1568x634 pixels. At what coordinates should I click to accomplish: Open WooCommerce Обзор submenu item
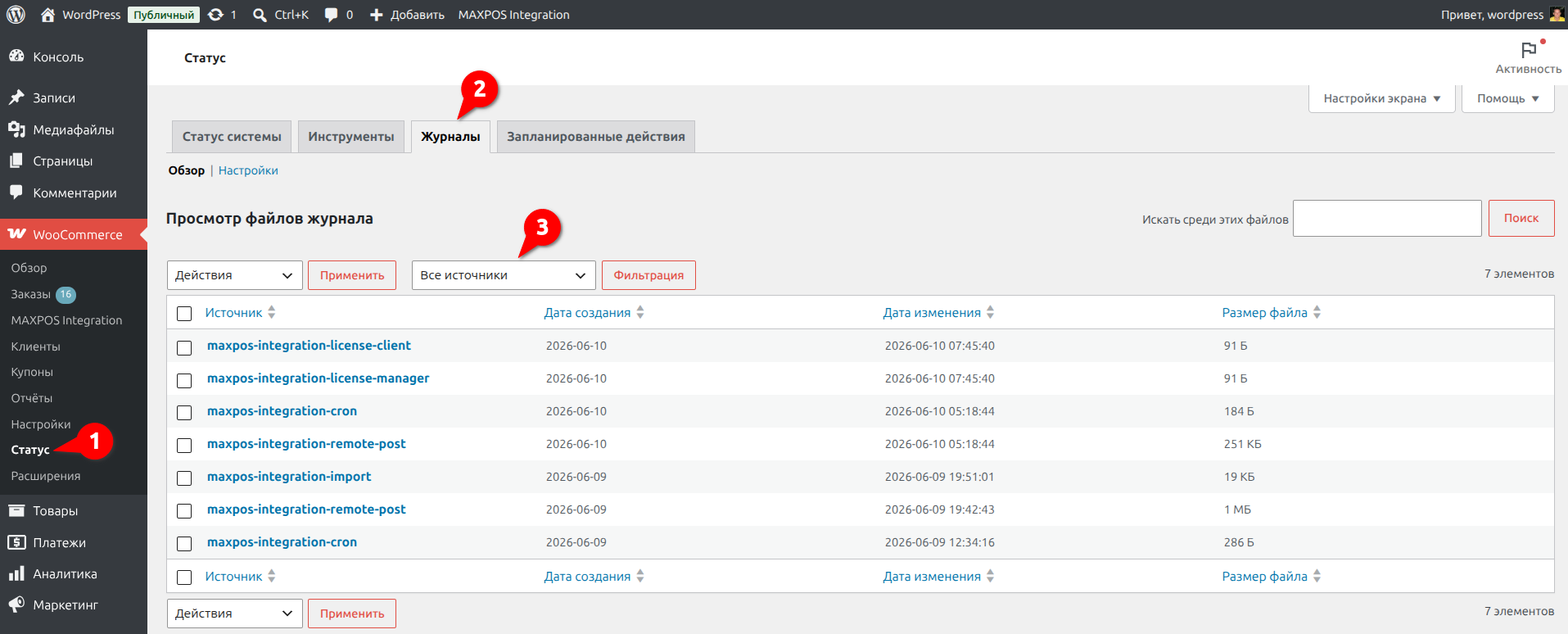[x=29, y=268]
